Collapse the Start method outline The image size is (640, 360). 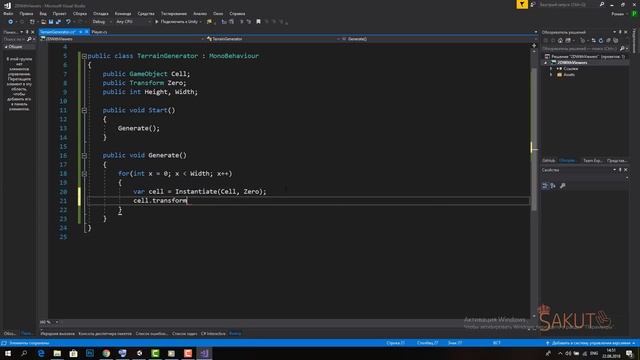(x=84, y=110)
